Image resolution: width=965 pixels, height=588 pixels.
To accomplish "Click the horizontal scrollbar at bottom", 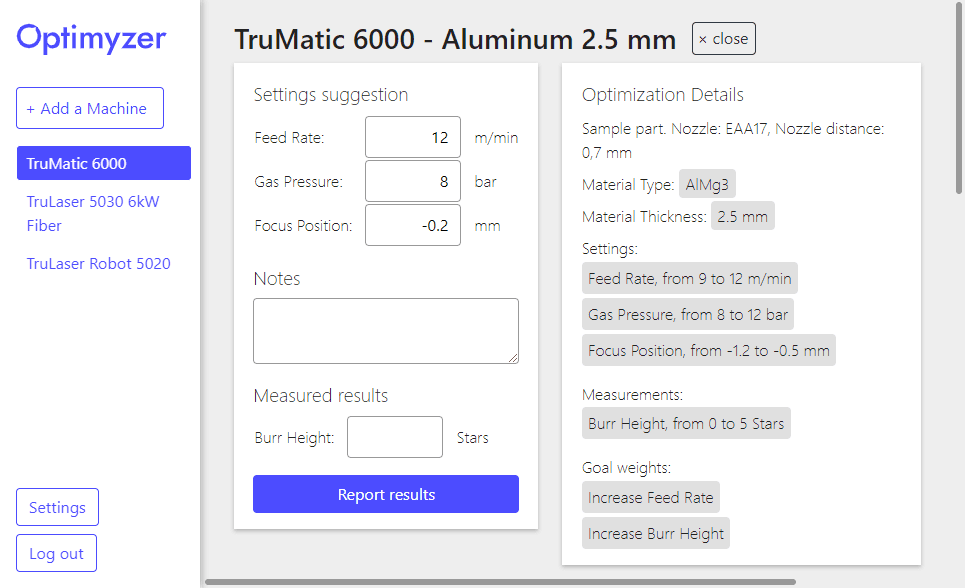I will [x=500, y=582].
